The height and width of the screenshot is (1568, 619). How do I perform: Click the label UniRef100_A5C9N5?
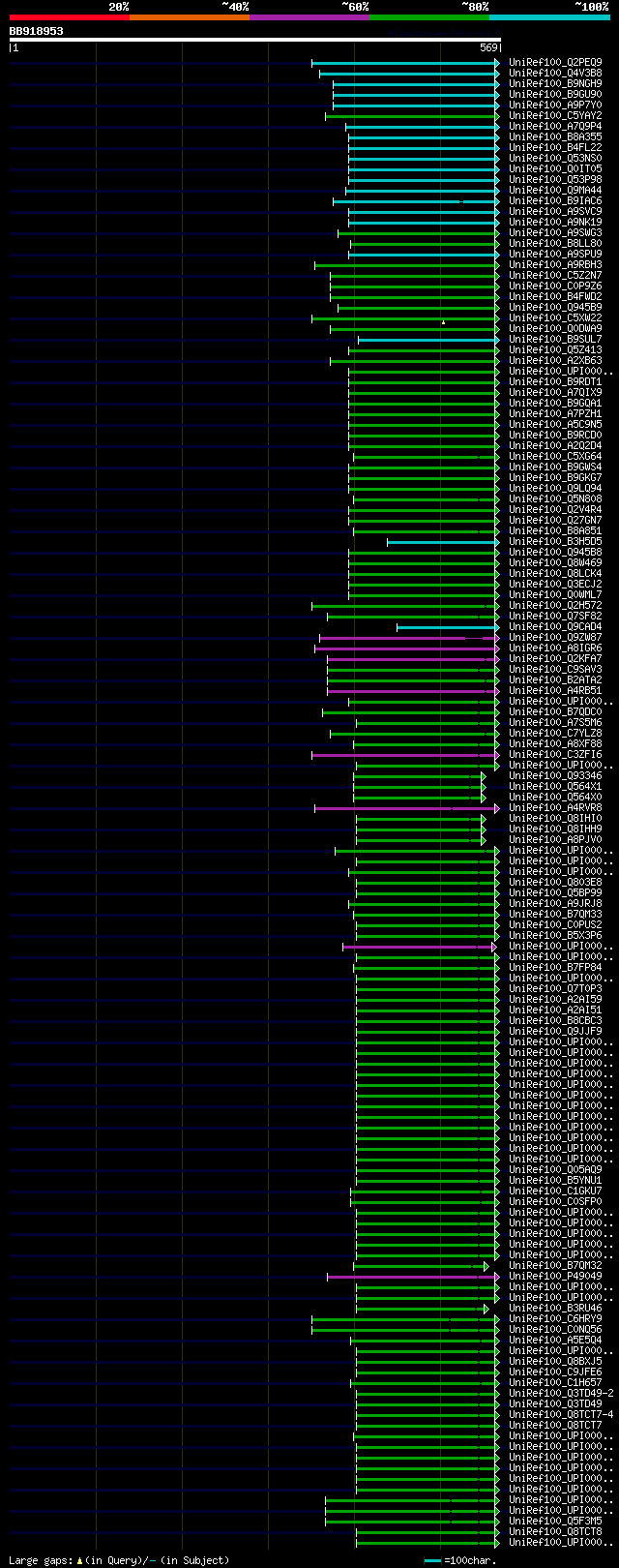coord(555,424)
